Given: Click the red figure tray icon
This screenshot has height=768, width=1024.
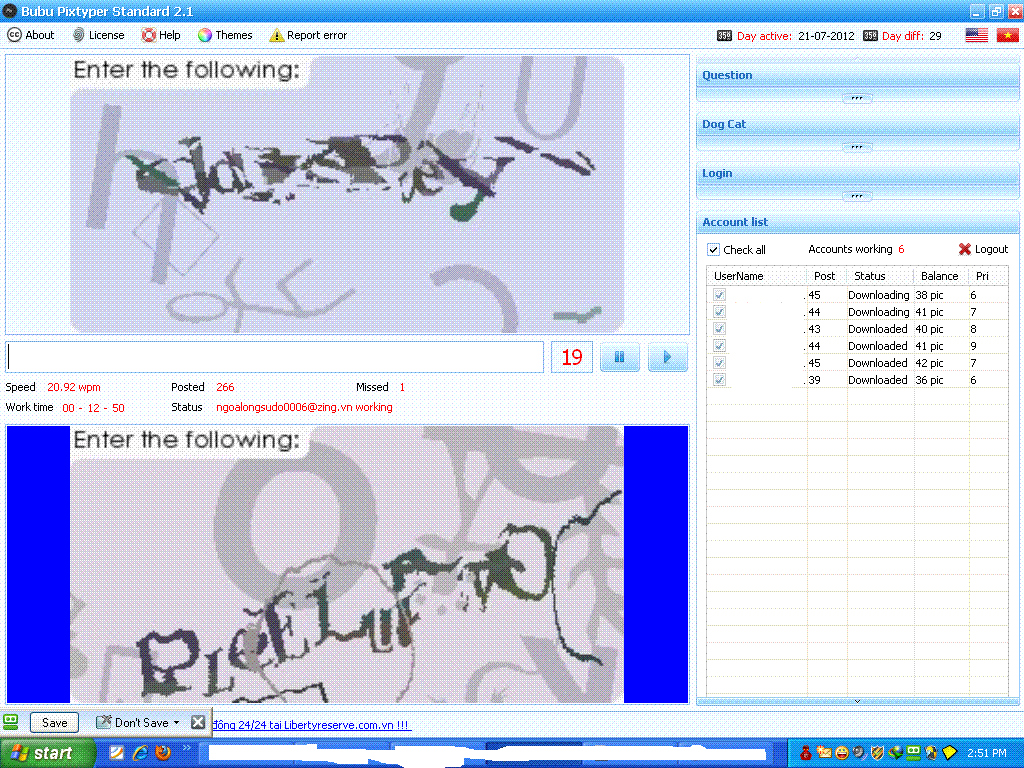Looking at the screenshot, I should pyautogui.click(x=806, y=753).
